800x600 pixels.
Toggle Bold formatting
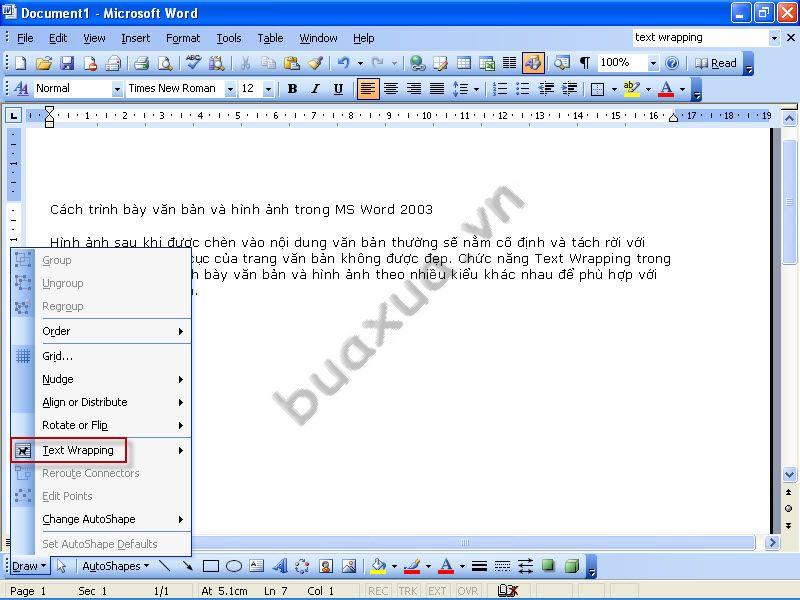pos(292,89)
